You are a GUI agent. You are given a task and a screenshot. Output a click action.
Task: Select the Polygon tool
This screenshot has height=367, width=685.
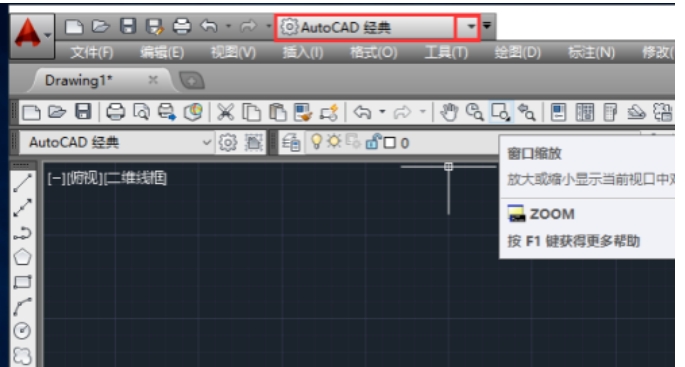[x=22, y=257]
